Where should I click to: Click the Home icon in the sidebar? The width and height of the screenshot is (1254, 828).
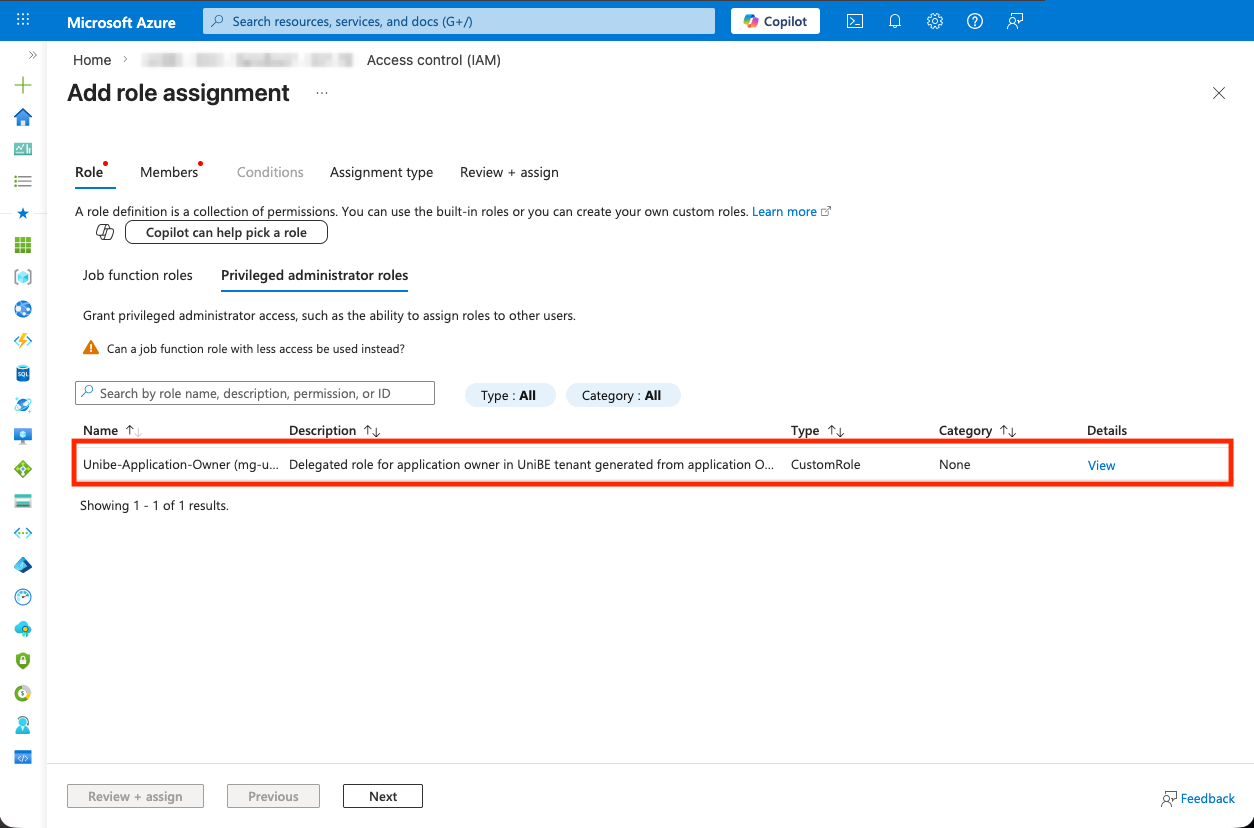pyautogui.click(x=23, y=117)
